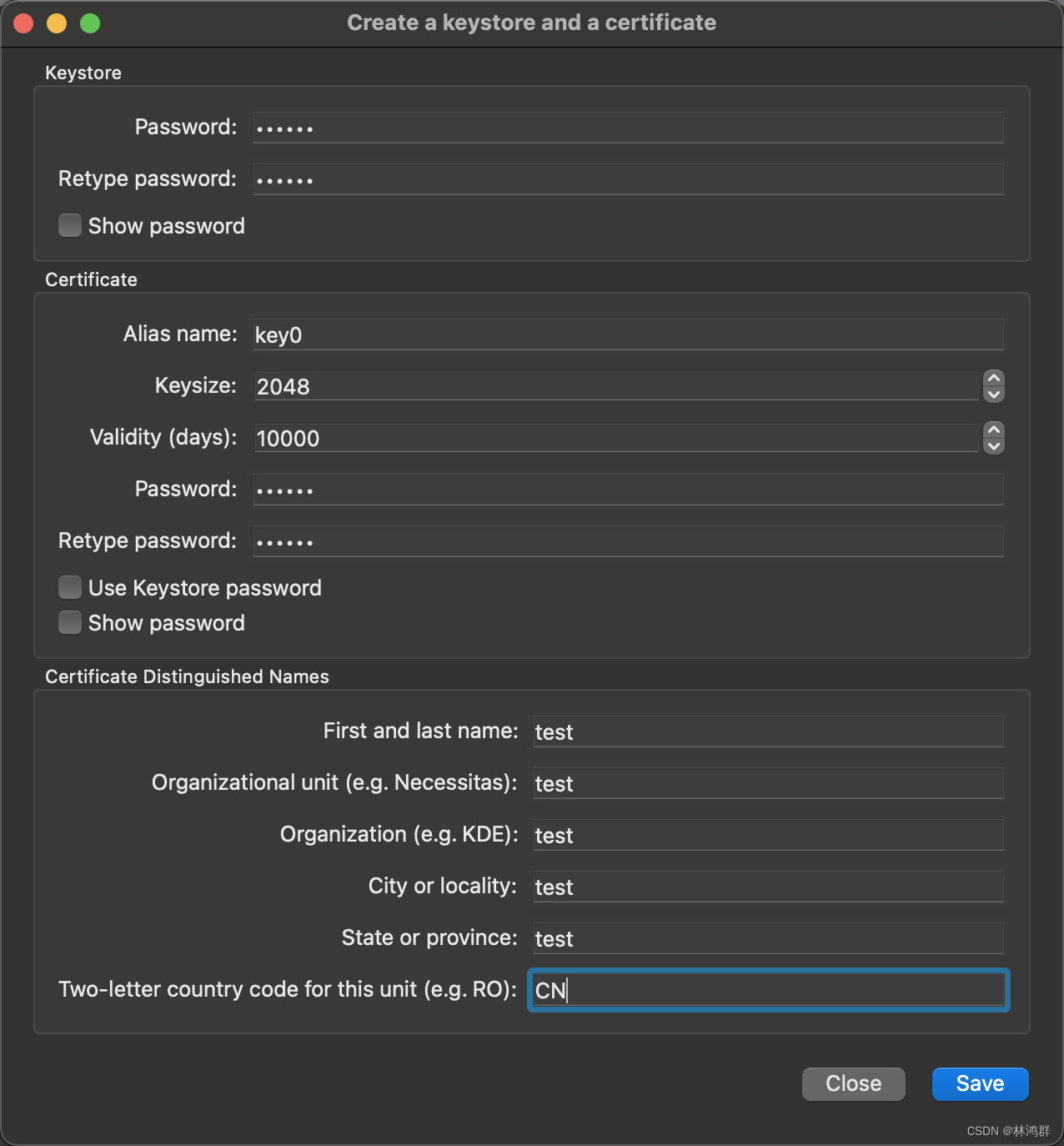
Task: Click the State or province field
Action: (x=768, y=938)
